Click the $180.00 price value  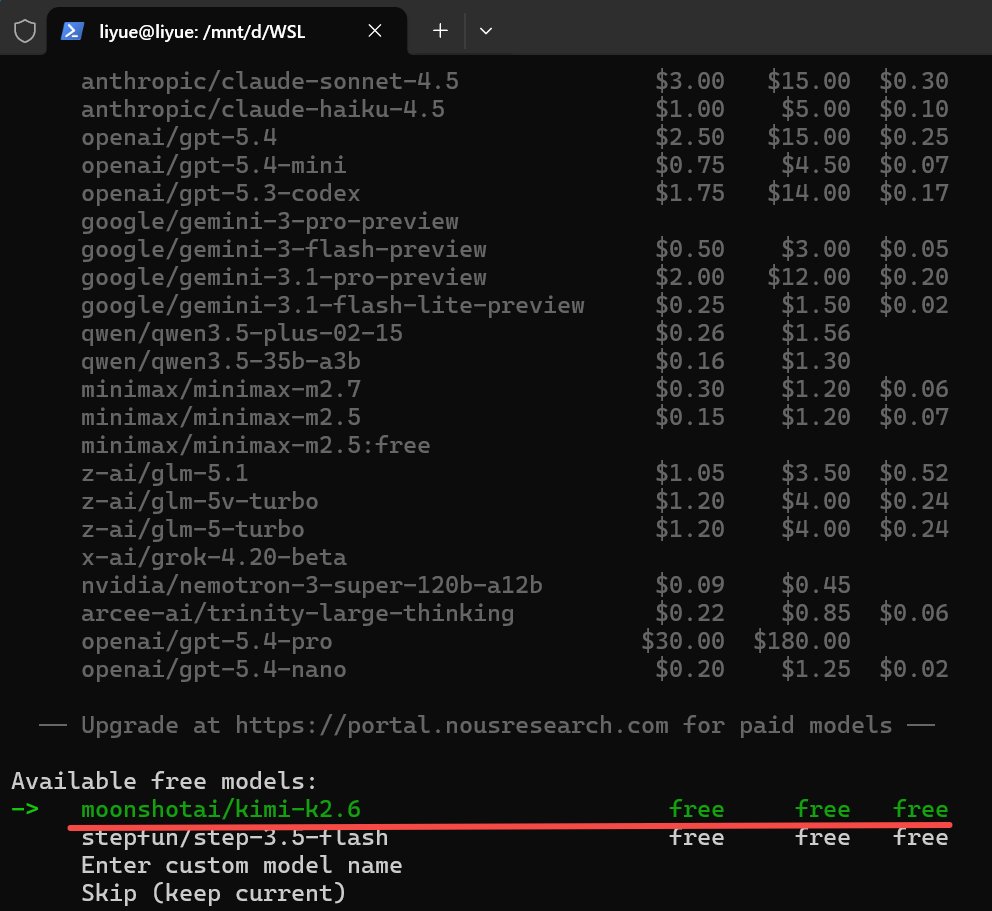tap(802, 641)
